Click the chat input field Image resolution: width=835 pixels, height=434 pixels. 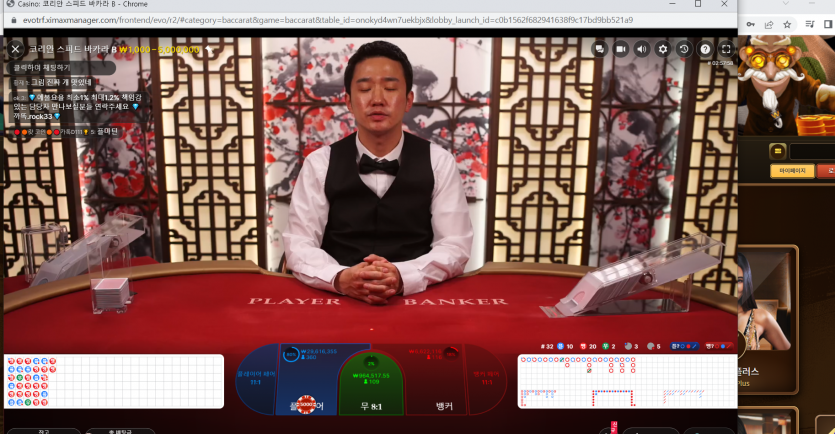[61, 68]
